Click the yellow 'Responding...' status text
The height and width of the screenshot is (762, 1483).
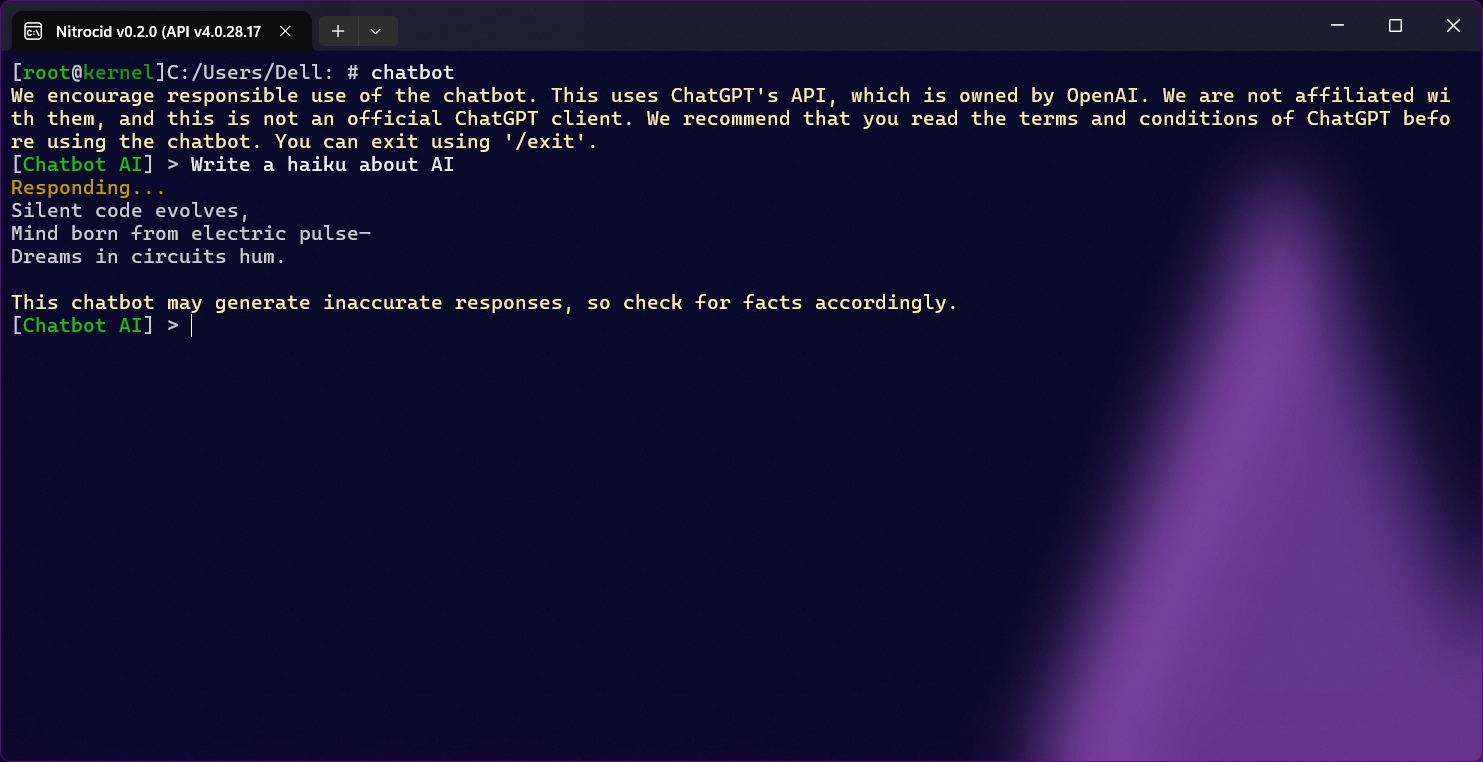click(x=88, y=188)
